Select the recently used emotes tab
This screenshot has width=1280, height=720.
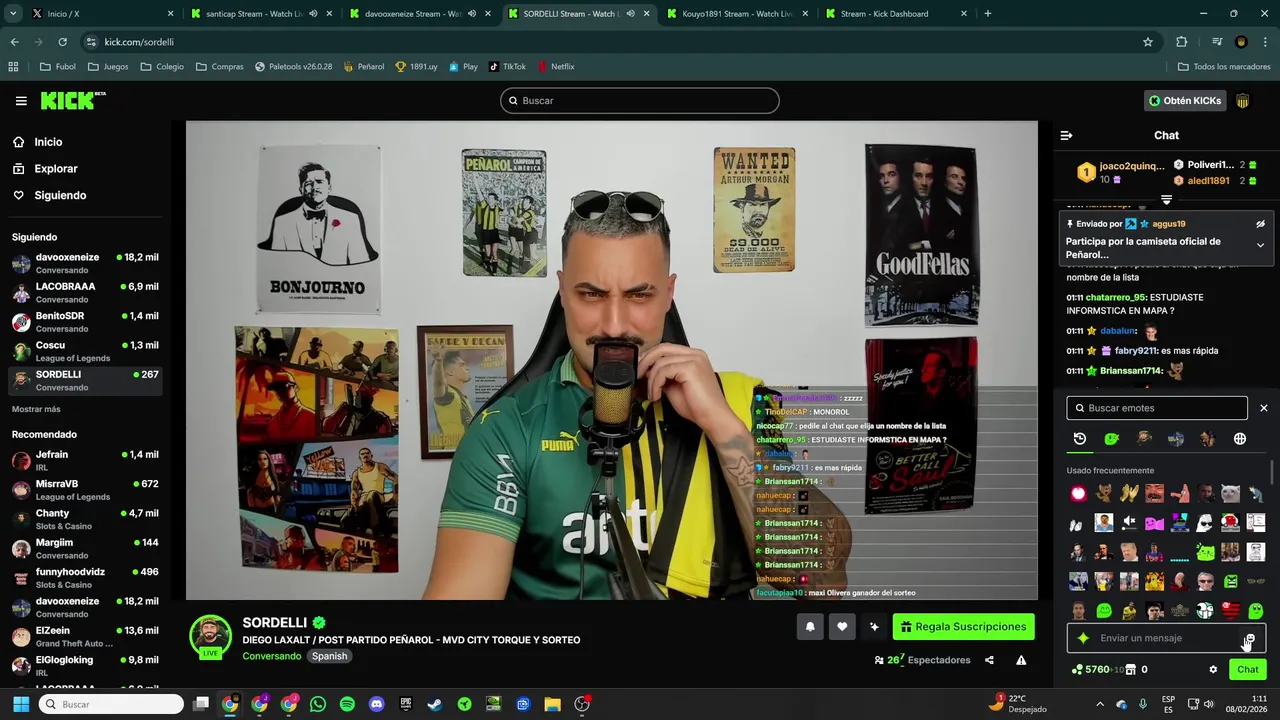coord(1080,439)
